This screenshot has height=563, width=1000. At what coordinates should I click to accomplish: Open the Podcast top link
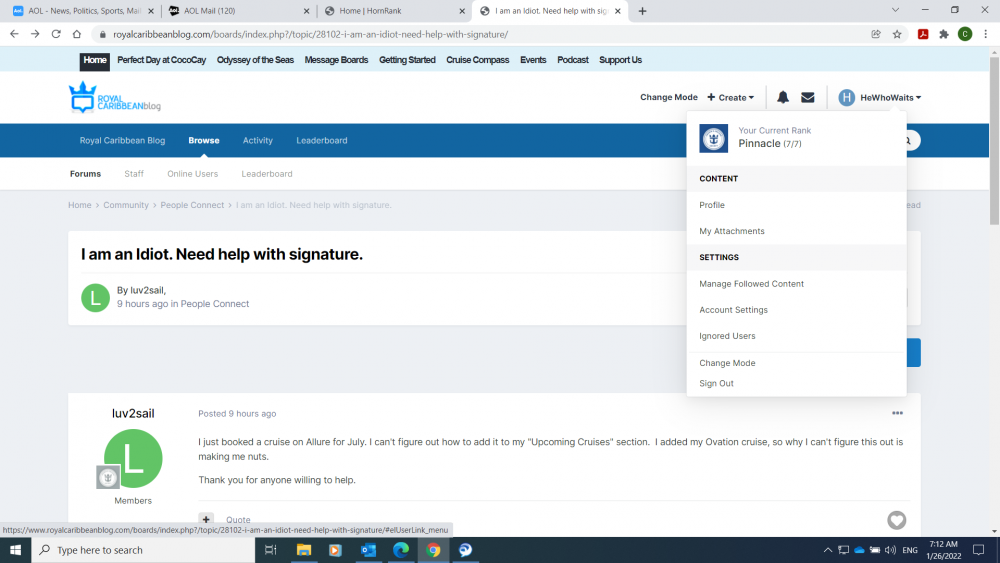(573, 60)
